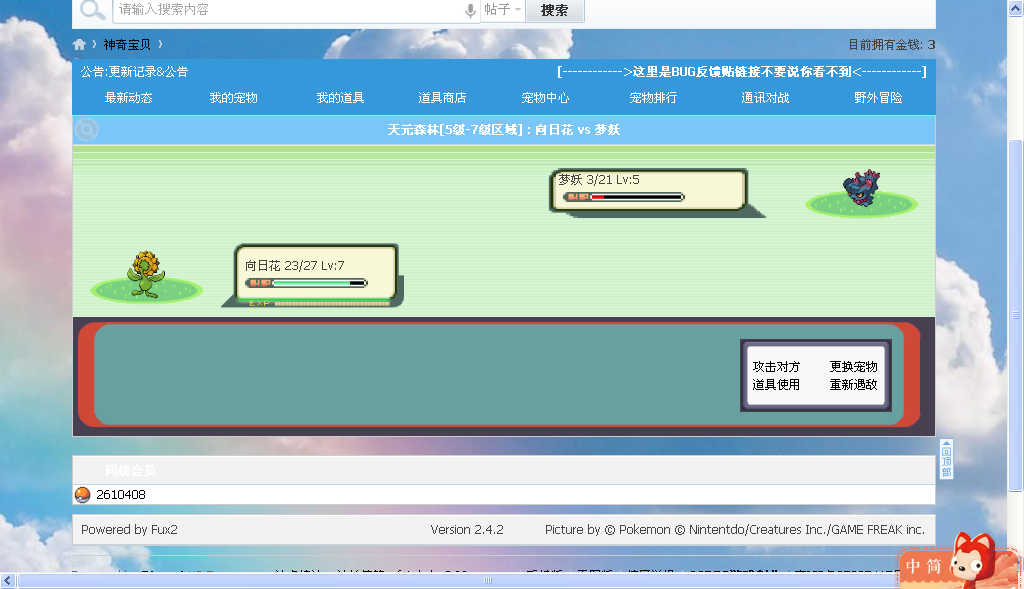This screenshot has height=589, width=1024.
Task: Open the 宠物排行 menu
Action: pyautogui.click(x=653, y=98)
